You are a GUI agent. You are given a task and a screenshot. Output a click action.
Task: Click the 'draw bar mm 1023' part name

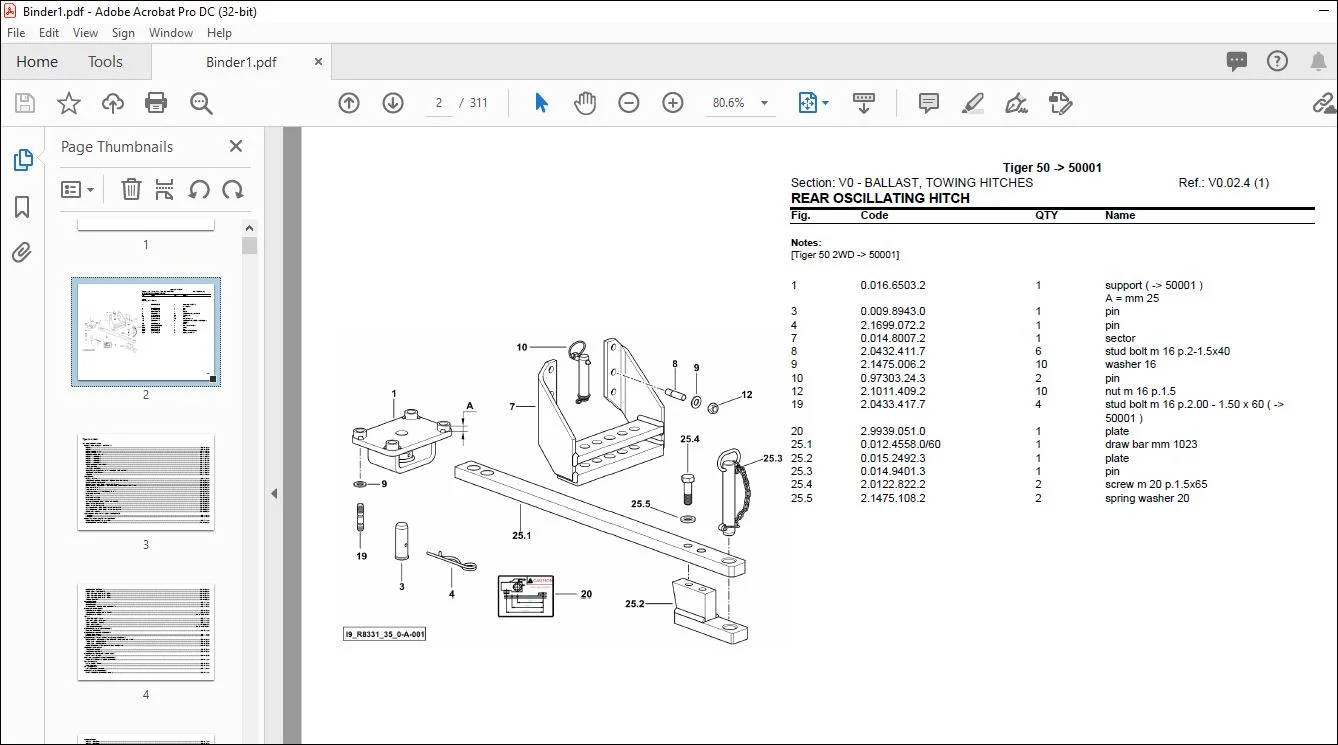click(1151, 445)
